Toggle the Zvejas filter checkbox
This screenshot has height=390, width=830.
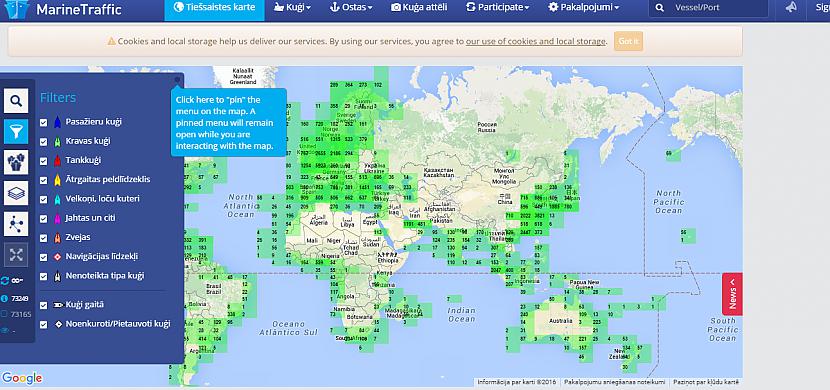(x=43, y=238)
